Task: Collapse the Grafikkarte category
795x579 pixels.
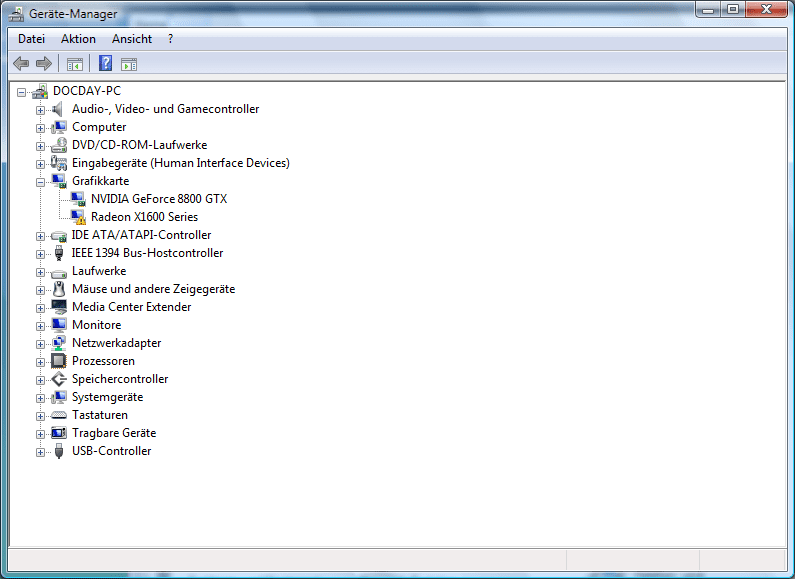Action: click(x=40, y=182)
